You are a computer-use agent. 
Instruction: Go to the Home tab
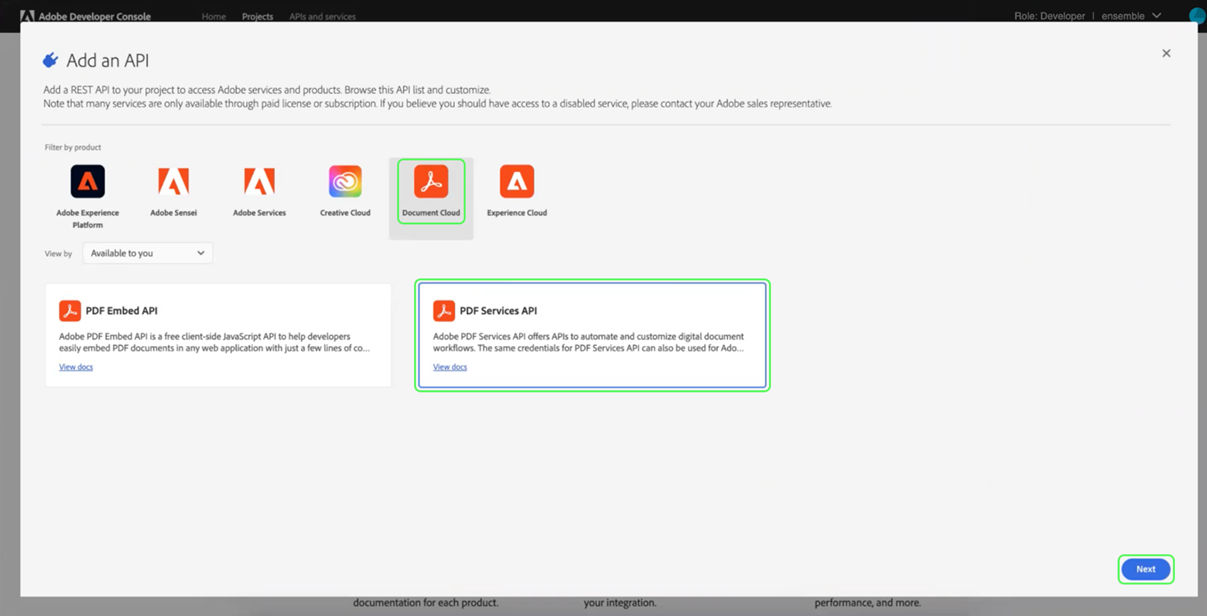214,16
